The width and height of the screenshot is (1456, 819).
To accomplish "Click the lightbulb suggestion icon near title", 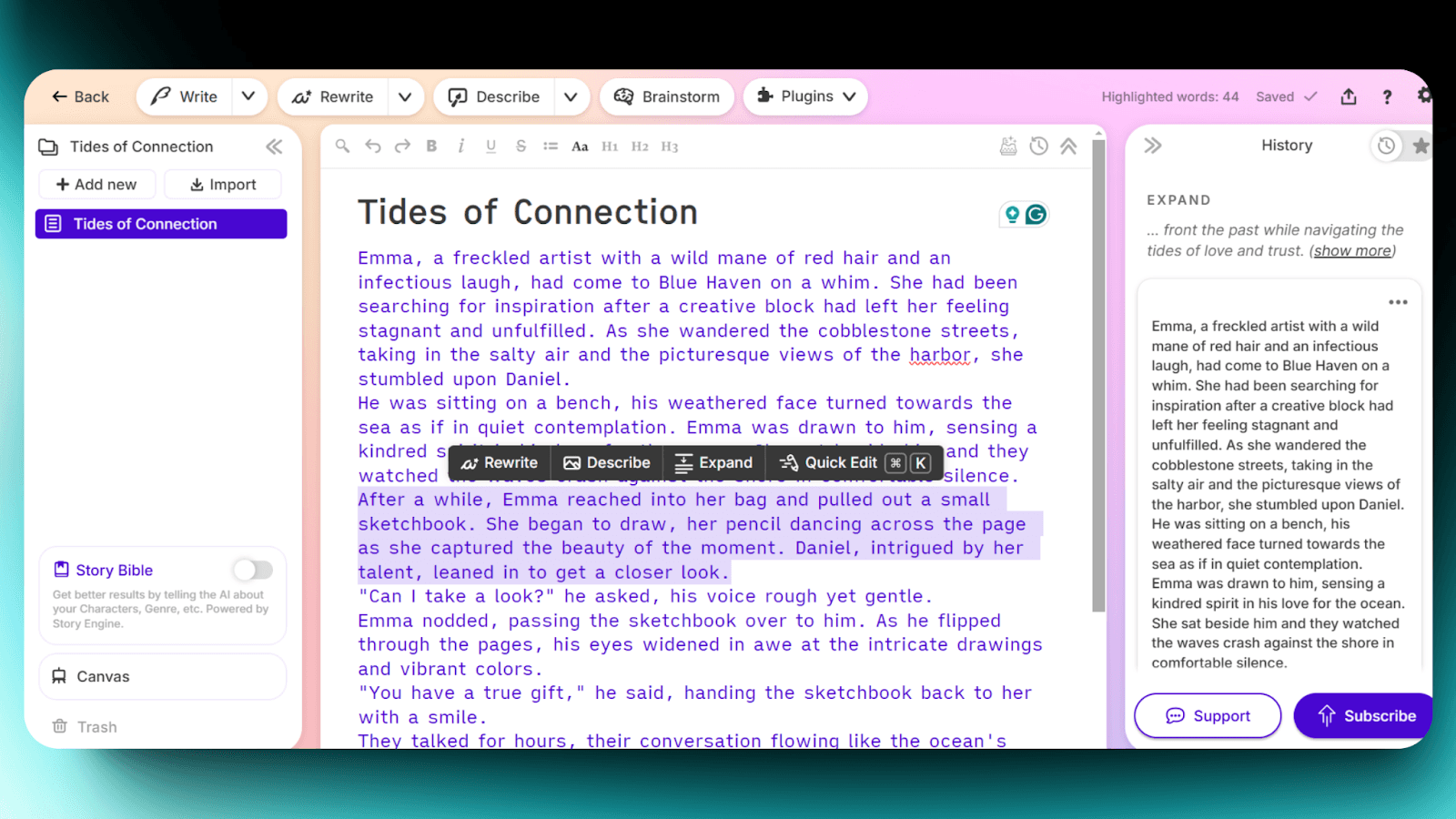I will [1012, 214].
